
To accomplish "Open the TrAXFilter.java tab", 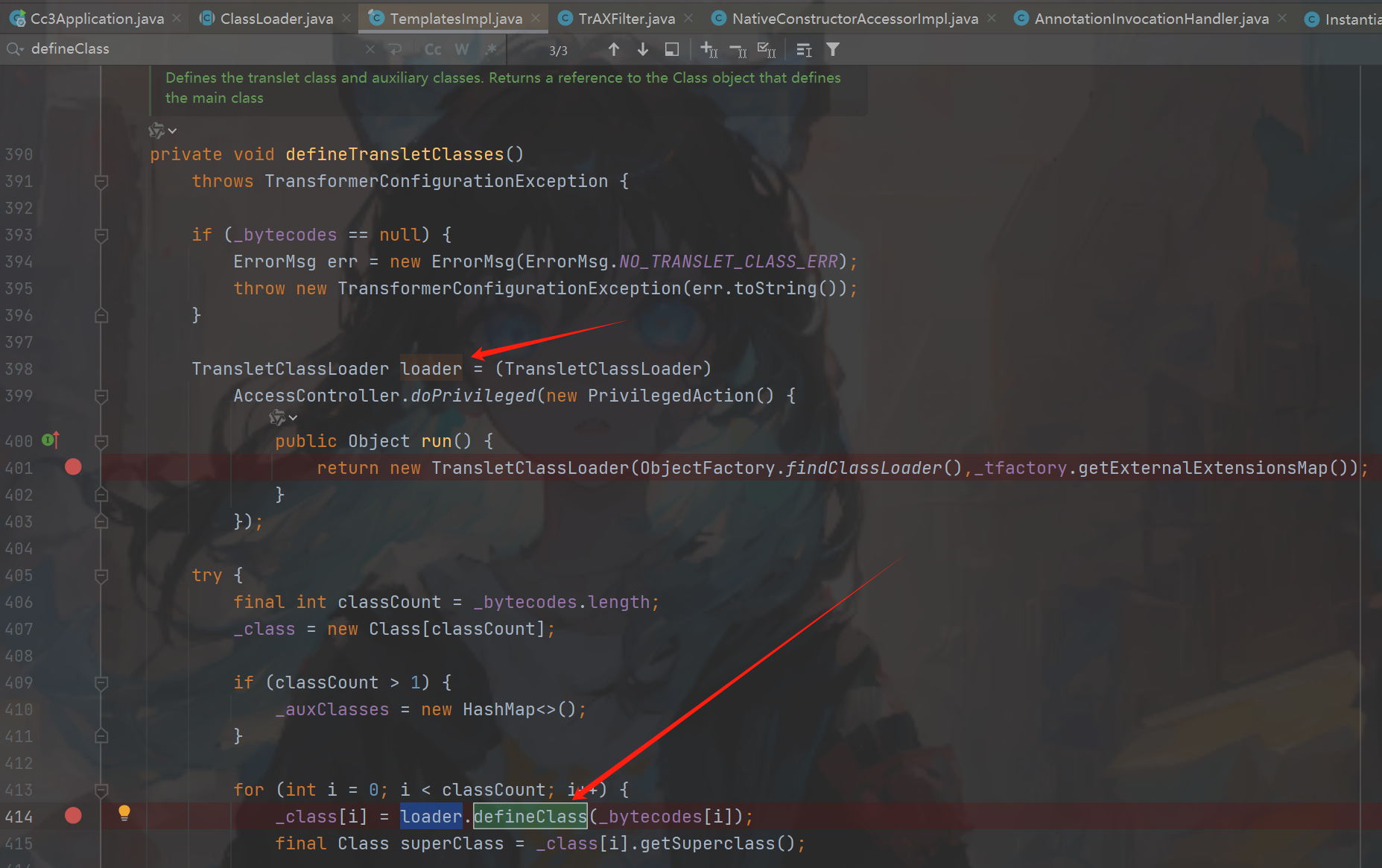I will pyautogui.click(x=618, y=19).
